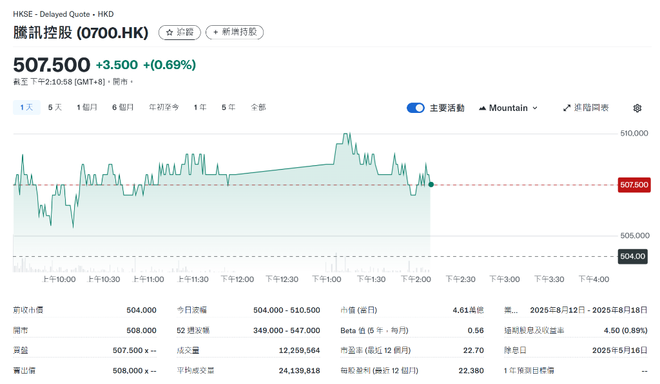660x384 pixels.
Task: Click the Mountain chart type icon
Action: click(x=482, y=108)
